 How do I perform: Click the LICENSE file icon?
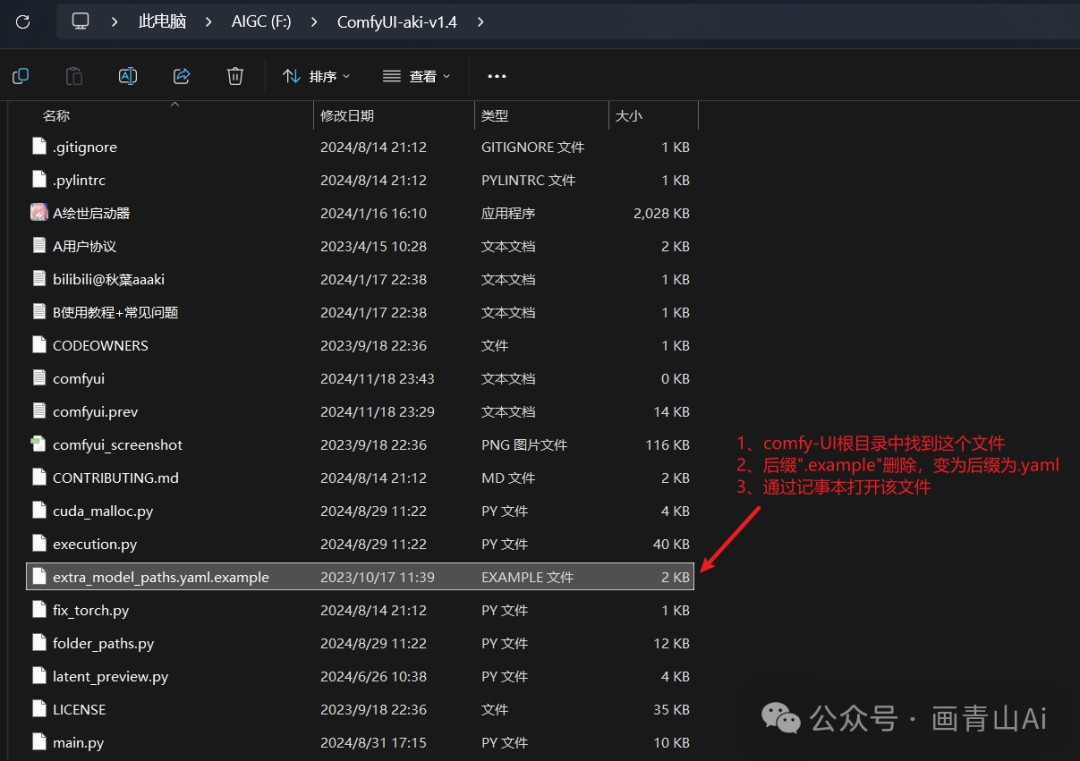[39, 708]
